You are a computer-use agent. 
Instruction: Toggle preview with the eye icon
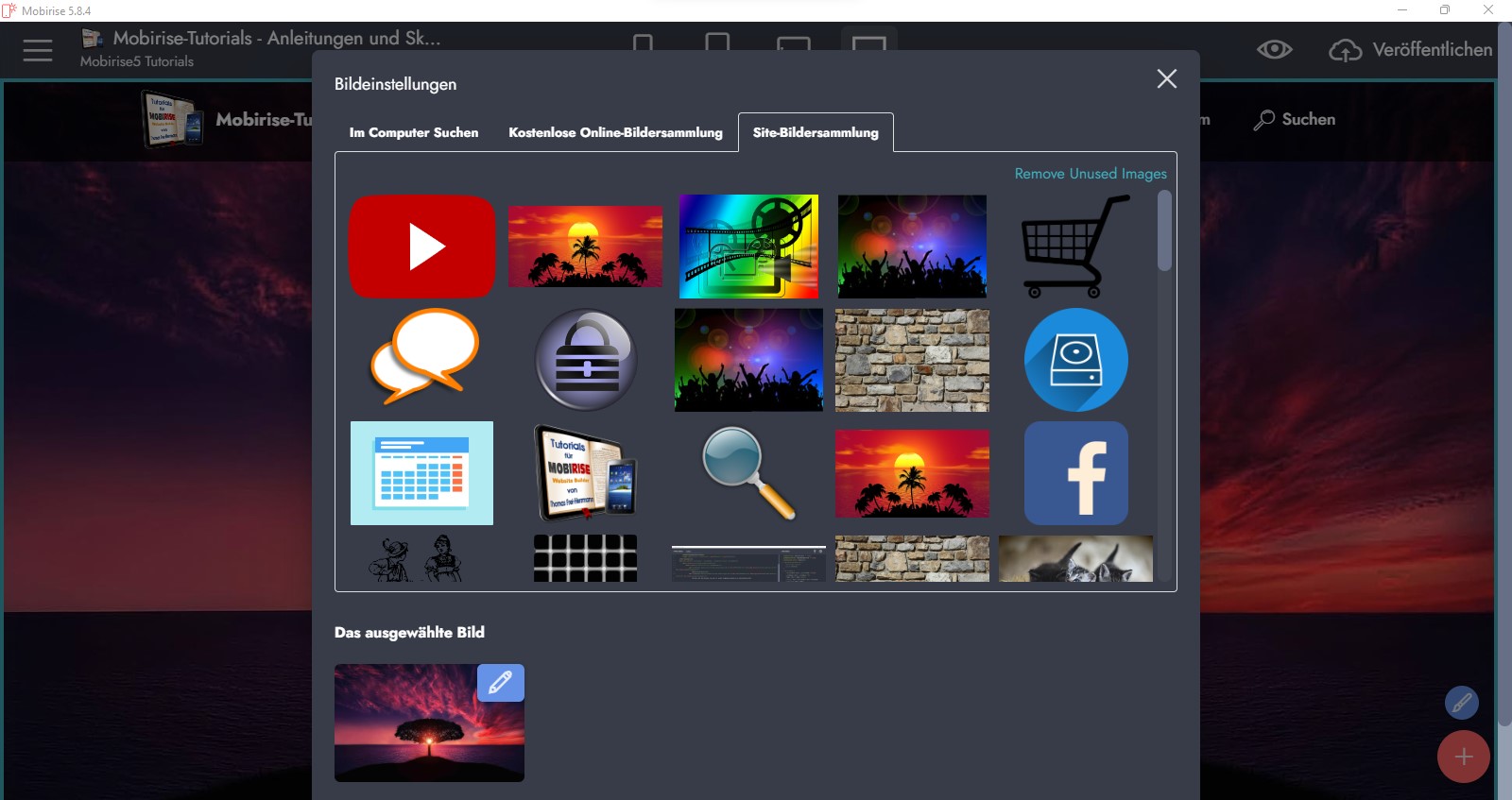coord(1274,49)
